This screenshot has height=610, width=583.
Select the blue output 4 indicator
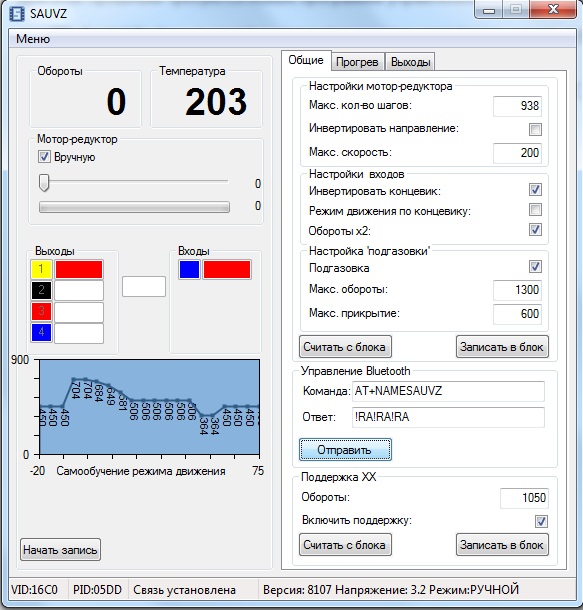(x=41, y=333)
